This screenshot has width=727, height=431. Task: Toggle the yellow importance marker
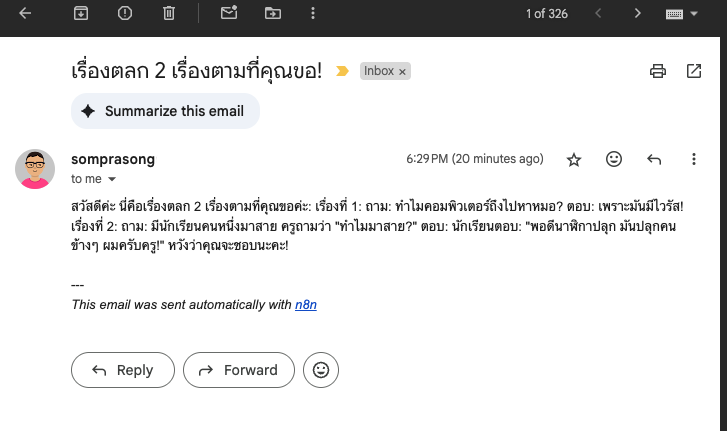point(342,71)
